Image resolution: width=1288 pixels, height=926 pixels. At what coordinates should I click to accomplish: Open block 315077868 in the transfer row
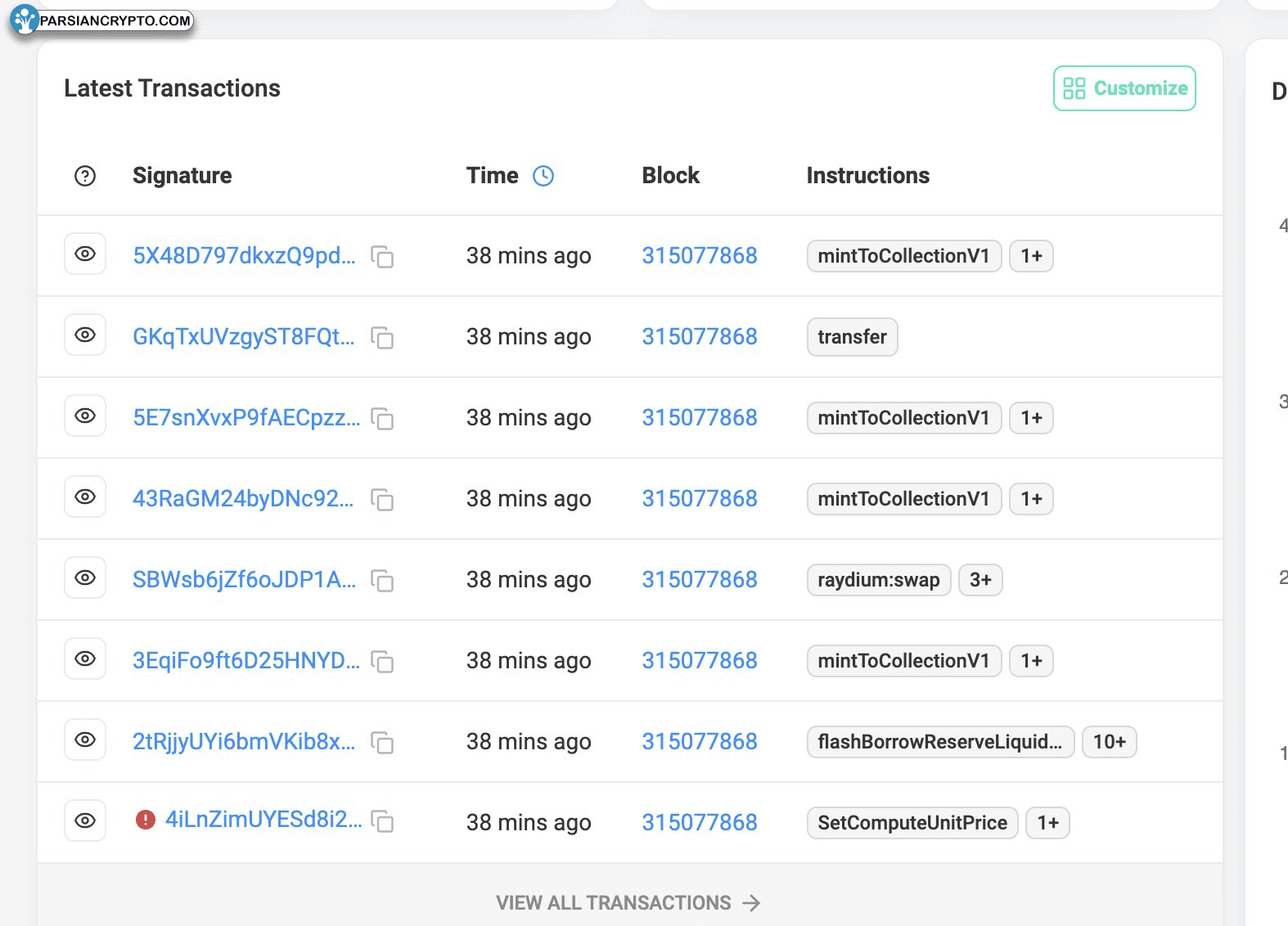[x=700, y=336]
